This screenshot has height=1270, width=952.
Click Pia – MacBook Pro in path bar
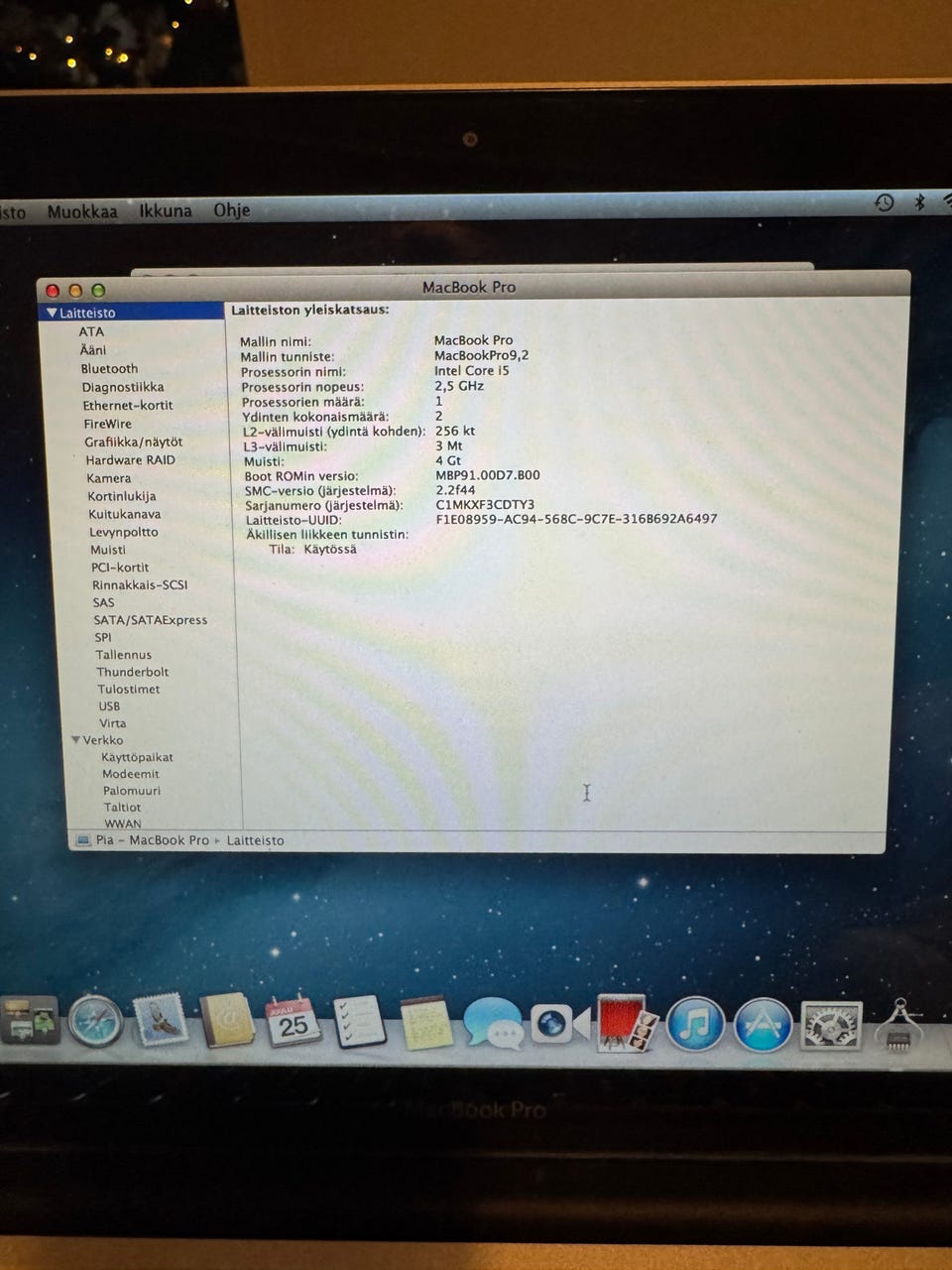click(x=152, y=840)
